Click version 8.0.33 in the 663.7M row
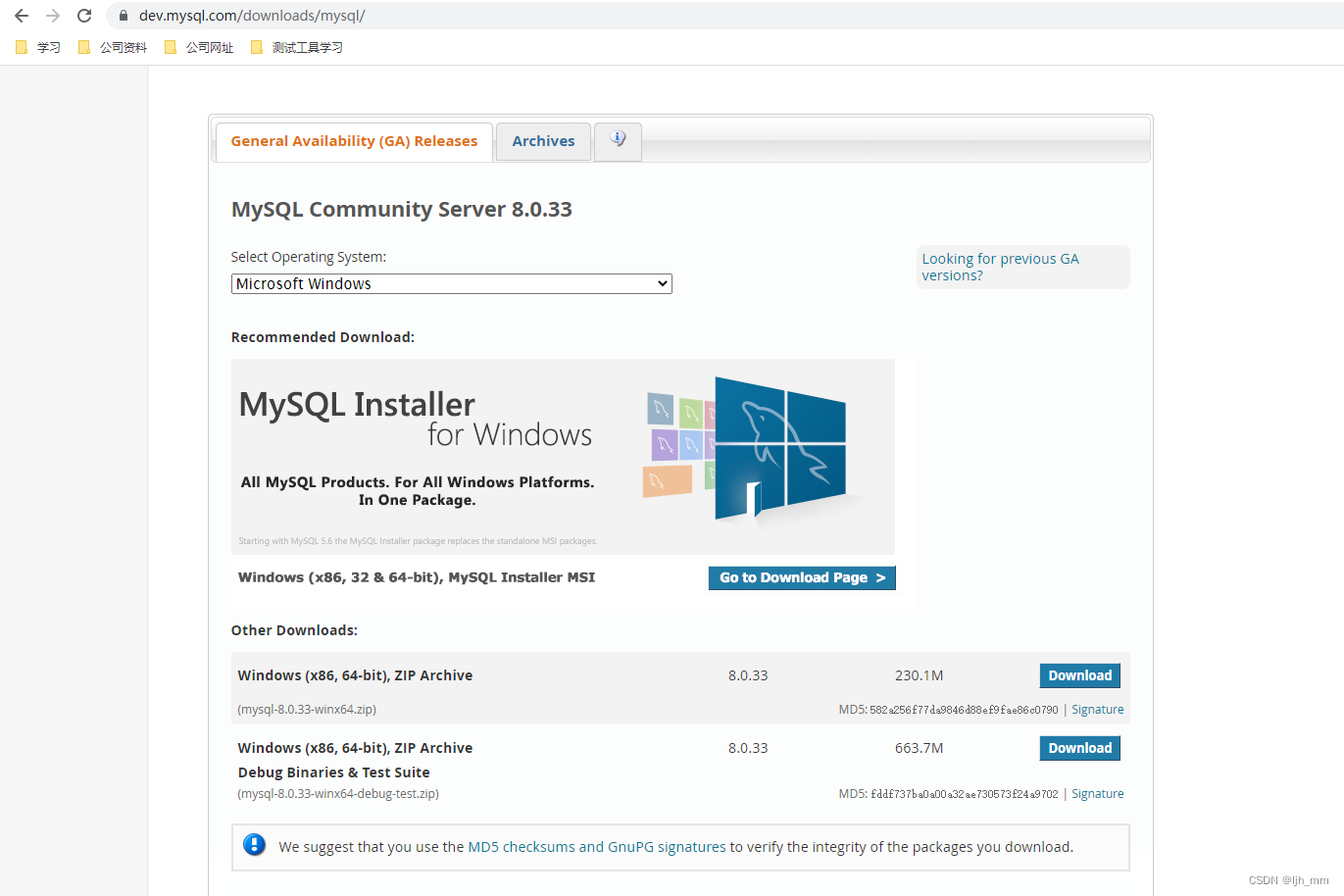Image resolution: width=1344 pixels, height=896 pixels. tap(748, 748)
